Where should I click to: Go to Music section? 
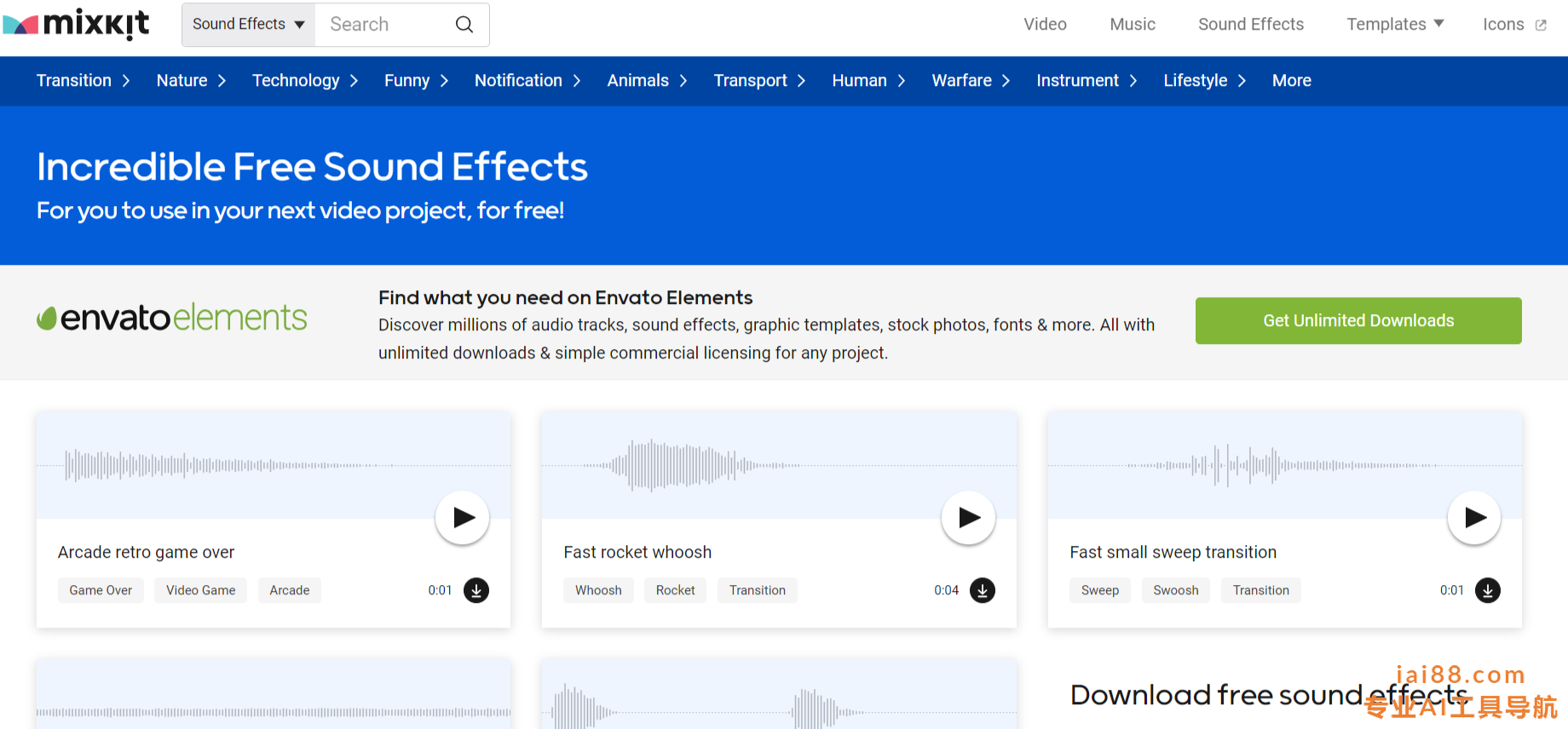click(x=1133, y=24)
